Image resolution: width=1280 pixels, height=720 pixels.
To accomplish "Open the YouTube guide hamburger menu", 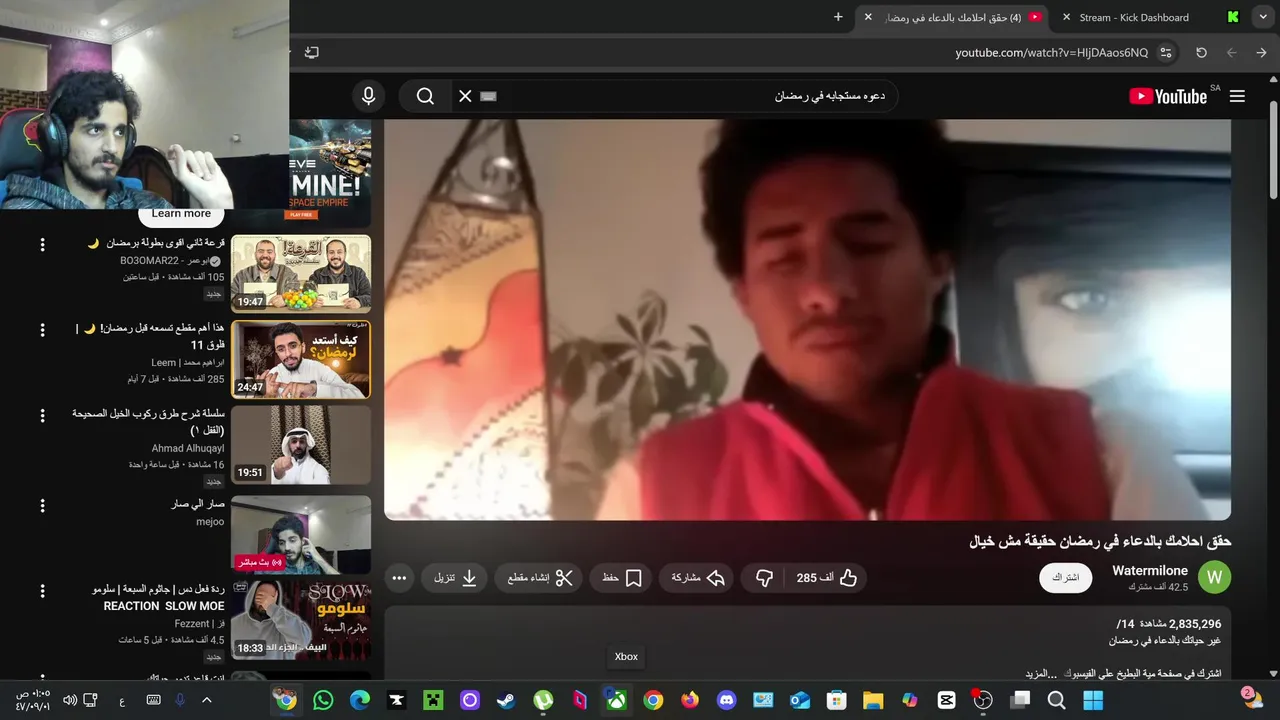I will pyautogui.click(x=1237, y=96).
